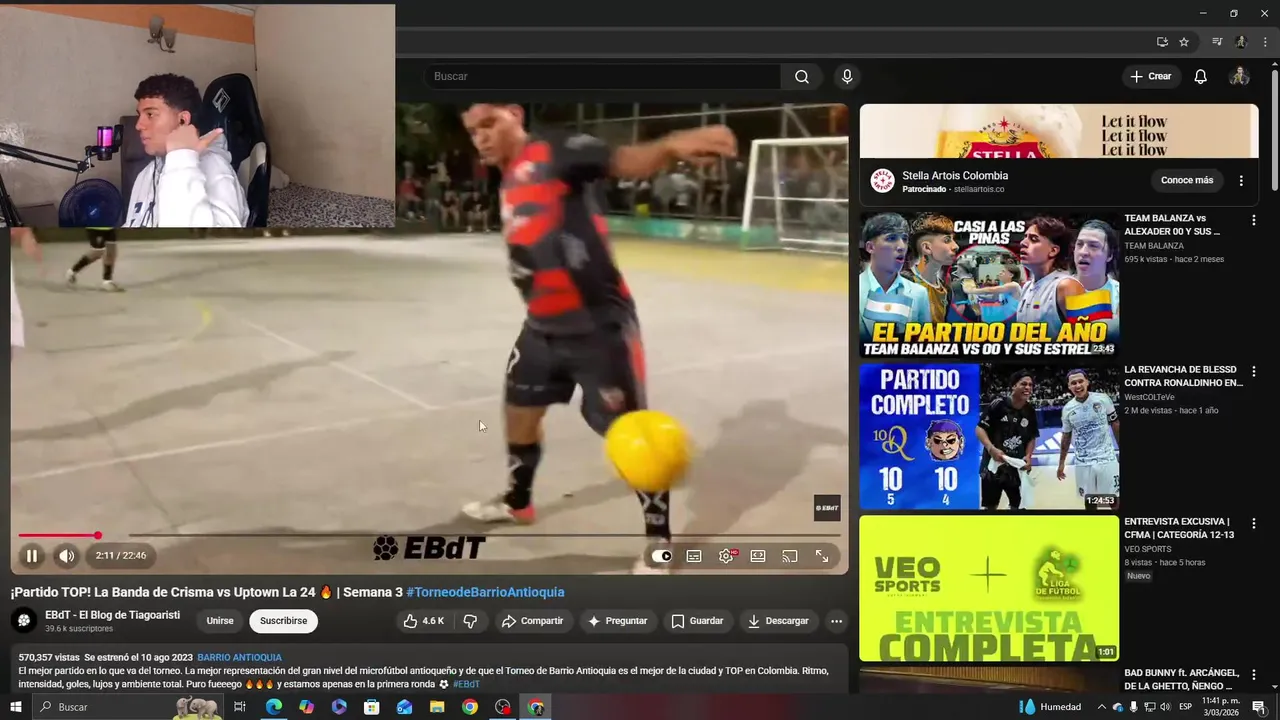Screen dimensions: 1280x720
Task: Dislike the video
Action: [x=470, y=621]
